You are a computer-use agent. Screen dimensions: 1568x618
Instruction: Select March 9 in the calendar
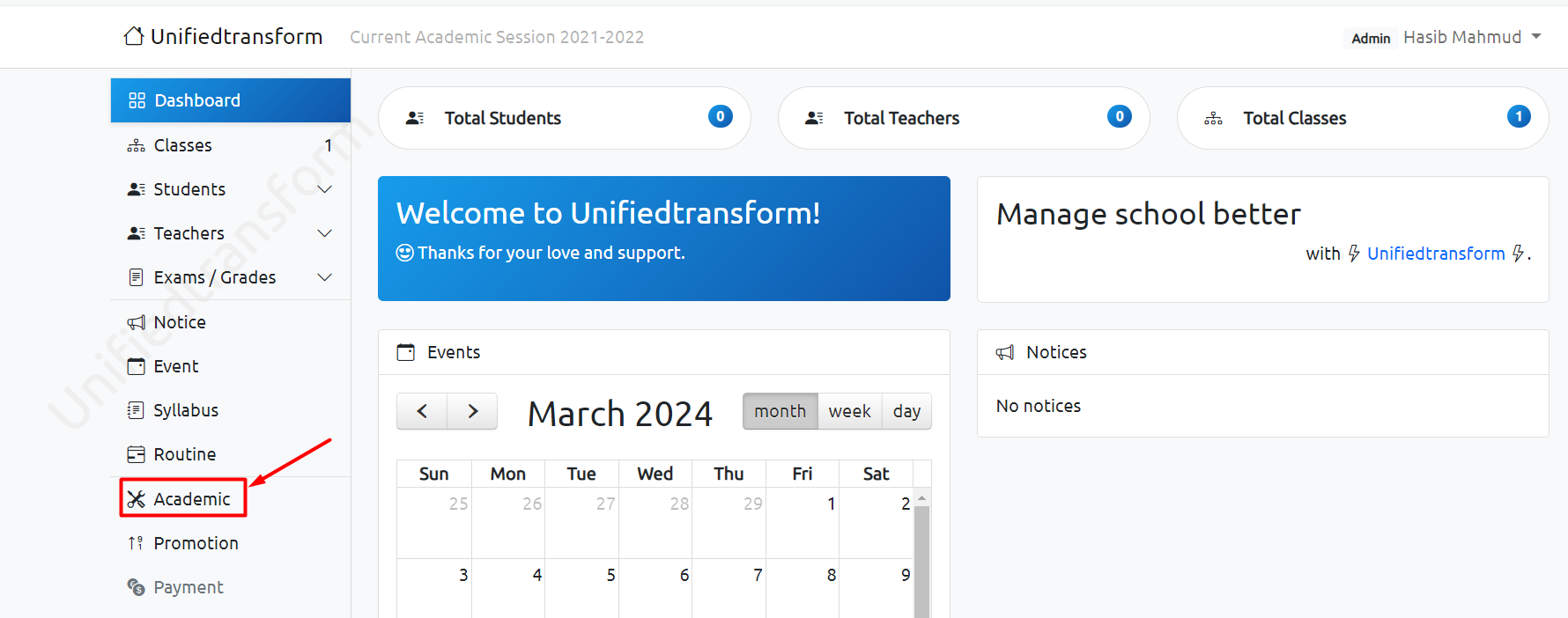[876, 590]
